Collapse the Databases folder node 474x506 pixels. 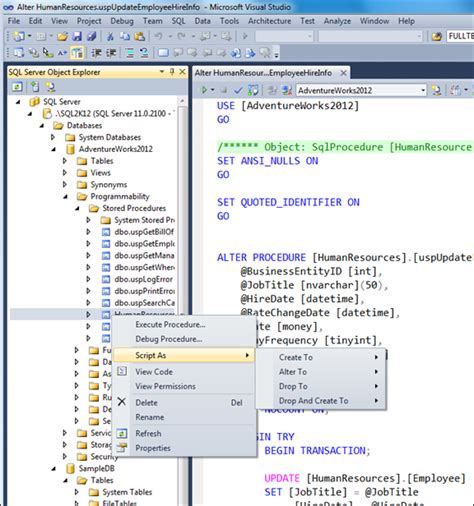42,126
